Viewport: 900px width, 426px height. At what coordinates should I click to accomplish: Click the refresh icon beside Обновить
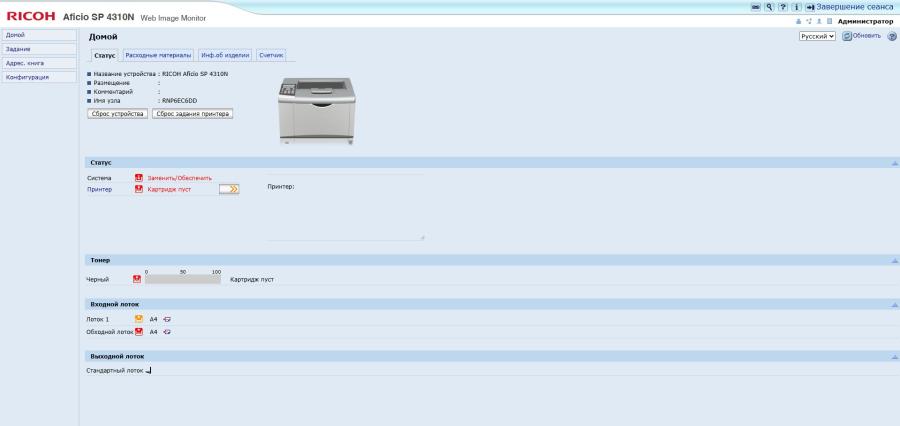[847, 36]
